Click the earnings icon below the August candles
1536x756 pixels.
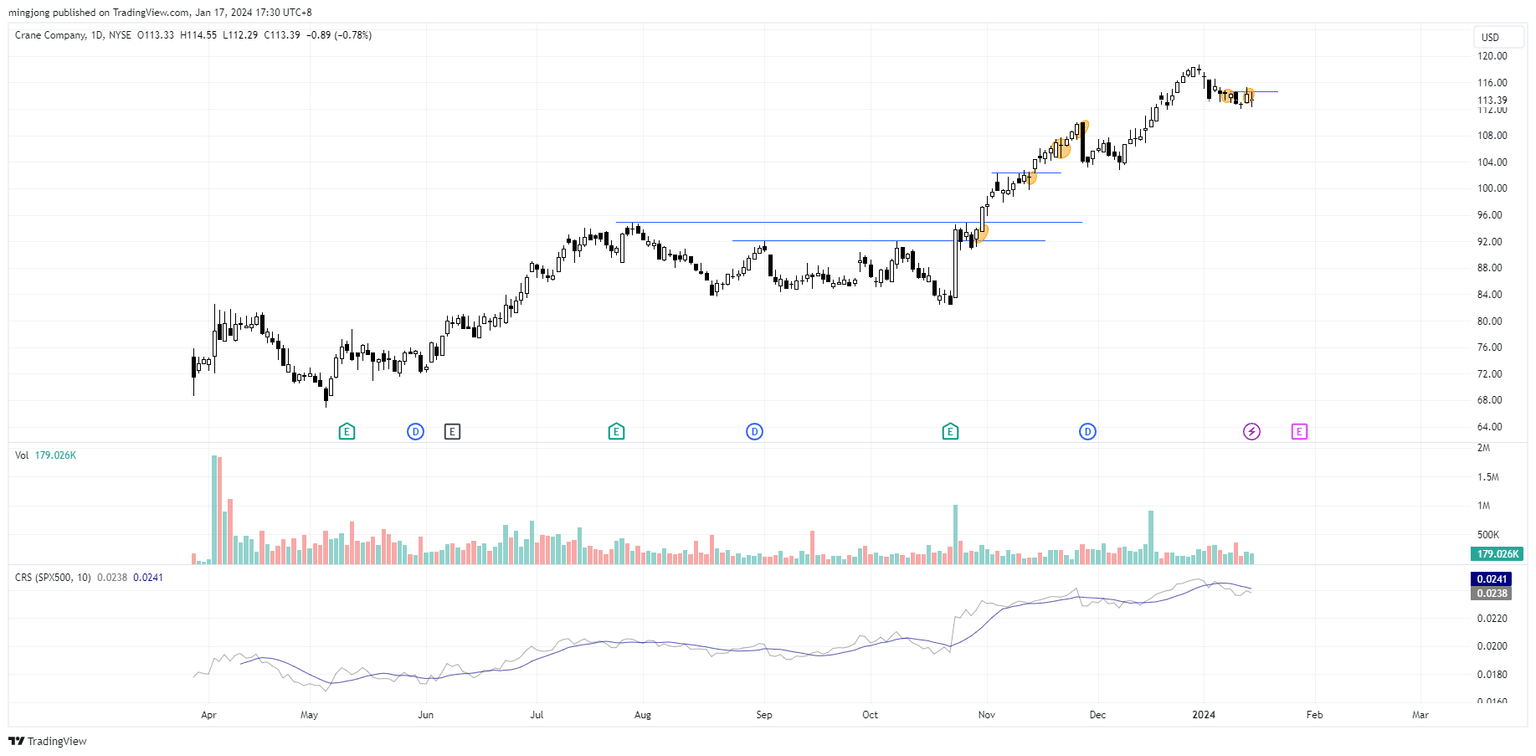pos(615,431)
